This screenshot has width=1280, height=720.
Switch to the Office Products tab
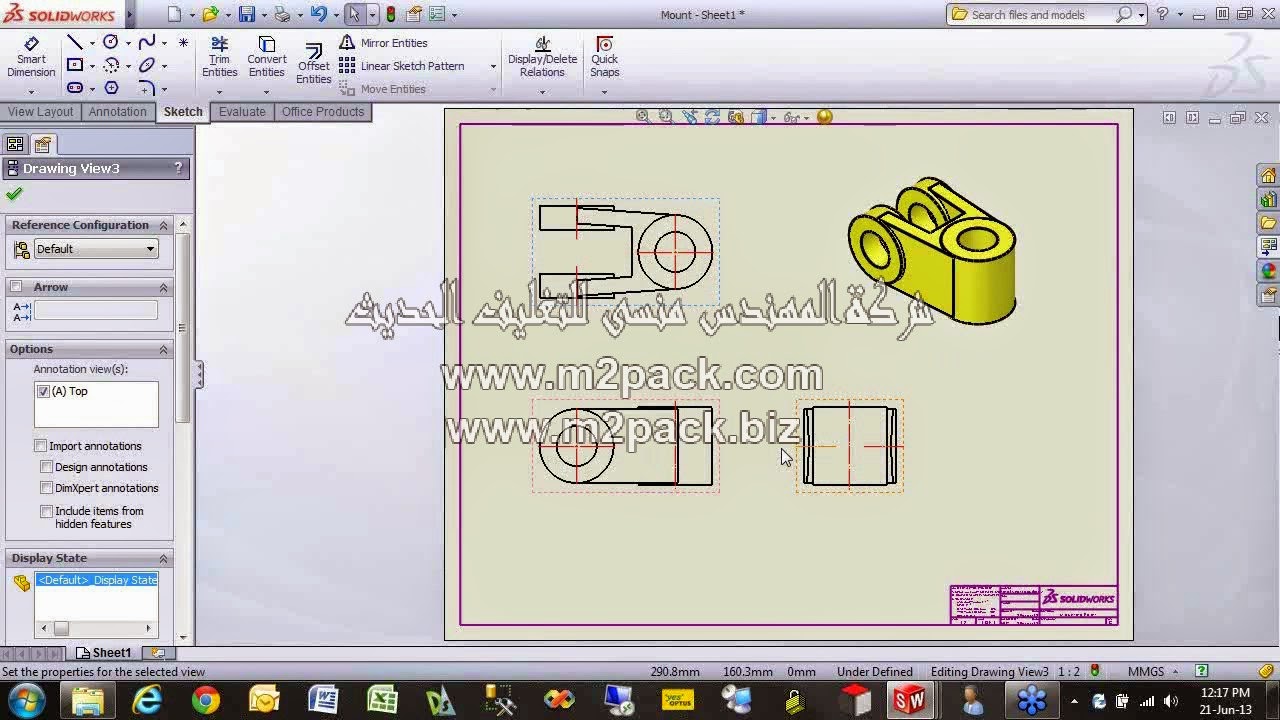[x=323, y=112]
